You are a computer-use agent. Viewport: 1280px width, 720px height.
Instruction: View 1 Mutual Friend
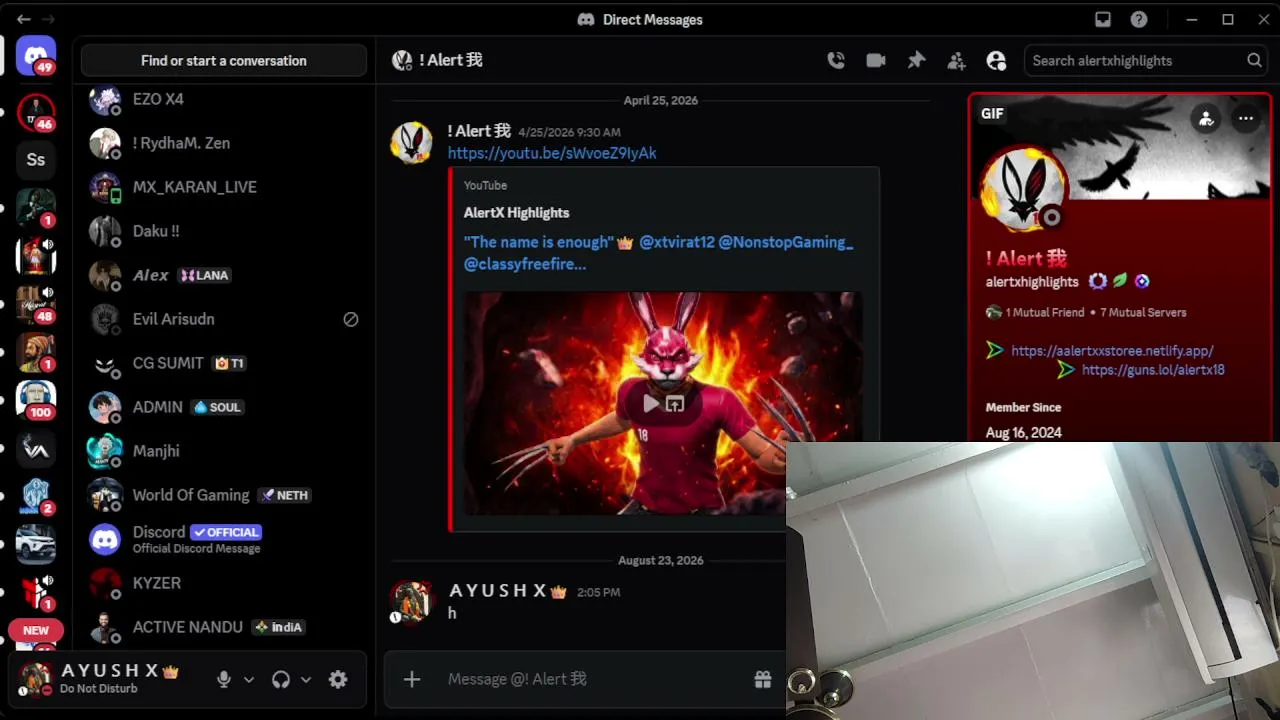[1035, 312]
